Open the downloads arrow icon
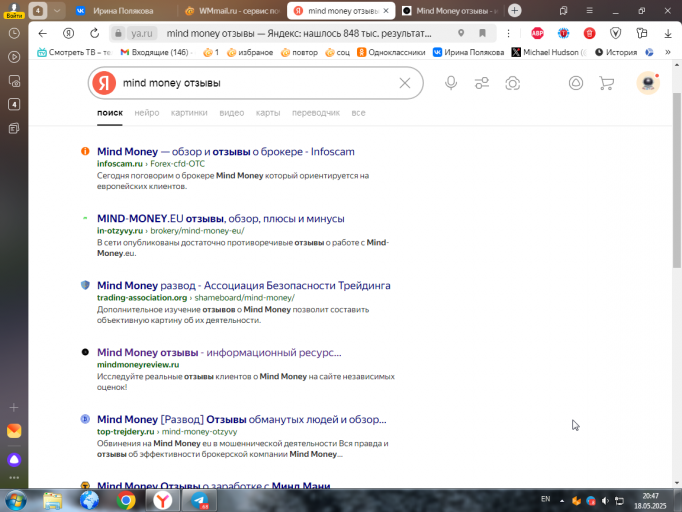Viewport: 682px width, 512px height. click(x=668, y=33)
